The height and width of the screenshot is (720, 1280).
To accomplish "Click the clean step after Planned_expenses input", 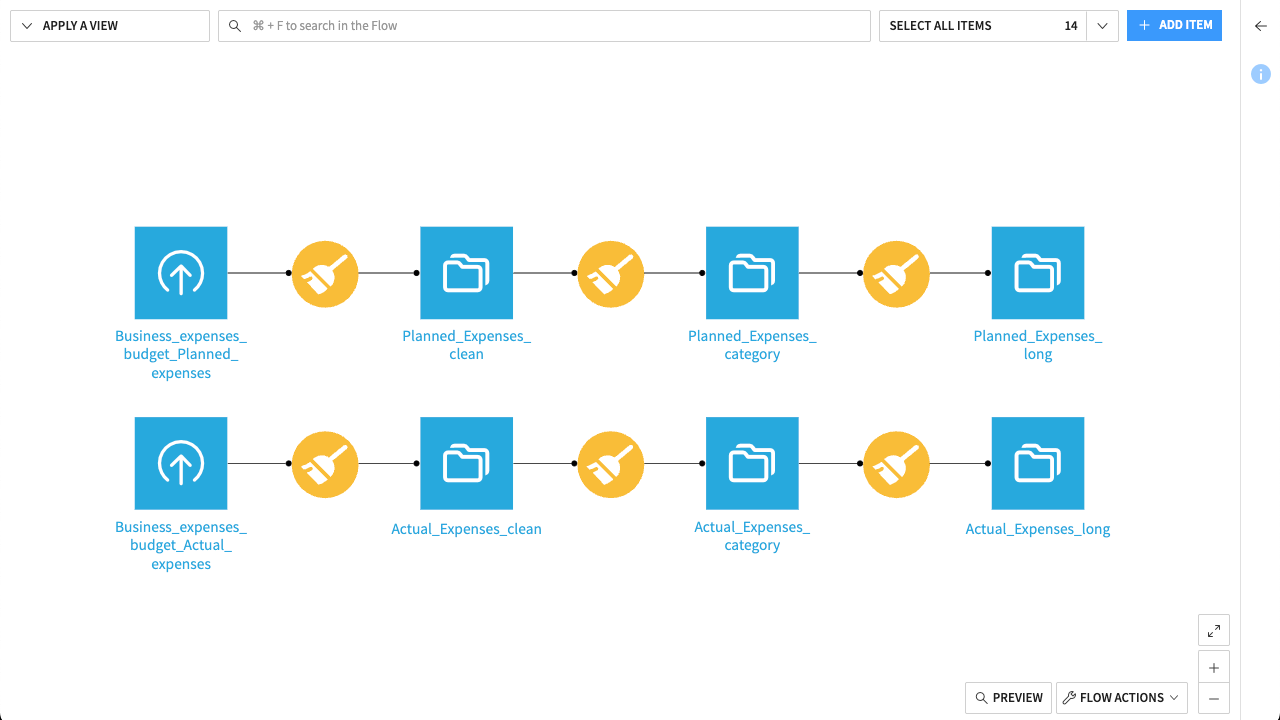I will point(325,273).
